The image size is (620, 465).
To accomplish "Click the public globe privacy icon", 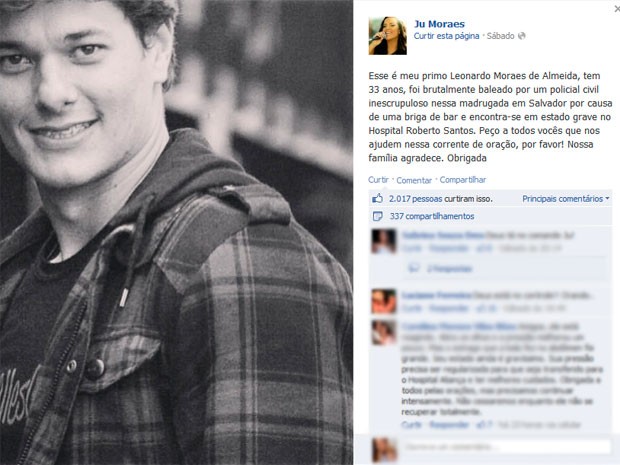I will (x=522, y=36).
